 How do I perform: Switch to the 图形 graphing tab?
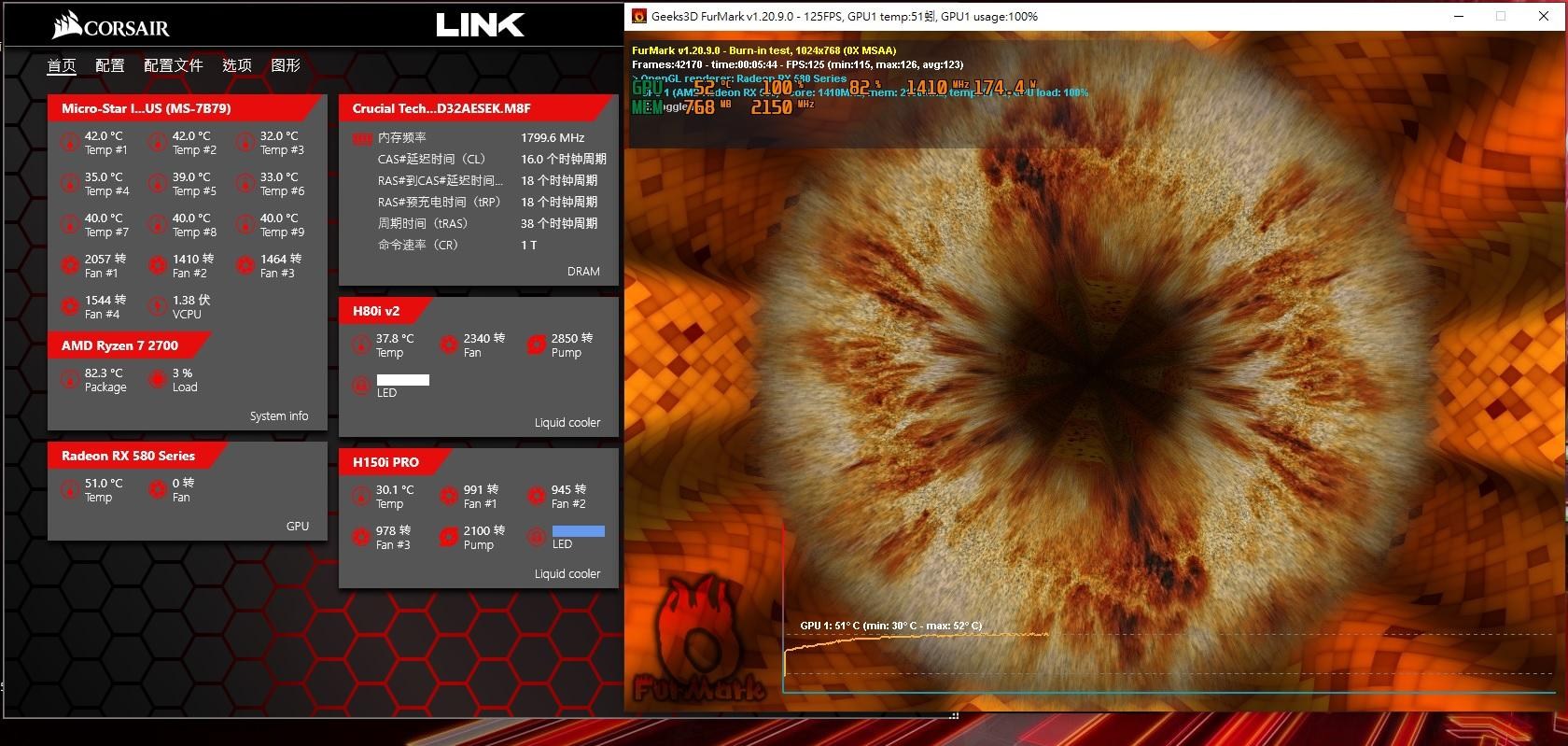(286, 65)
